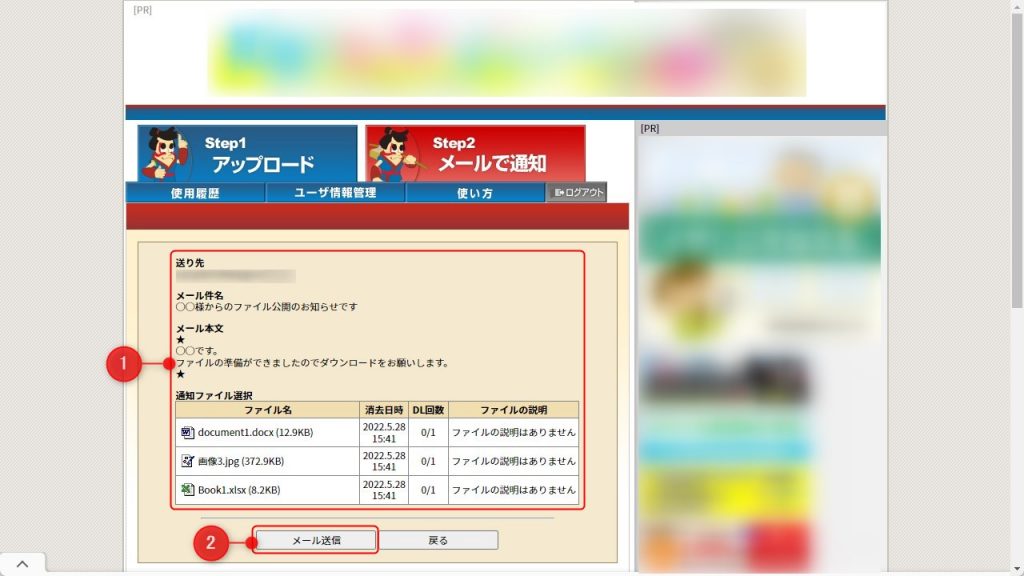Click the deletion date for 画像3.jpg

point(384,461)
